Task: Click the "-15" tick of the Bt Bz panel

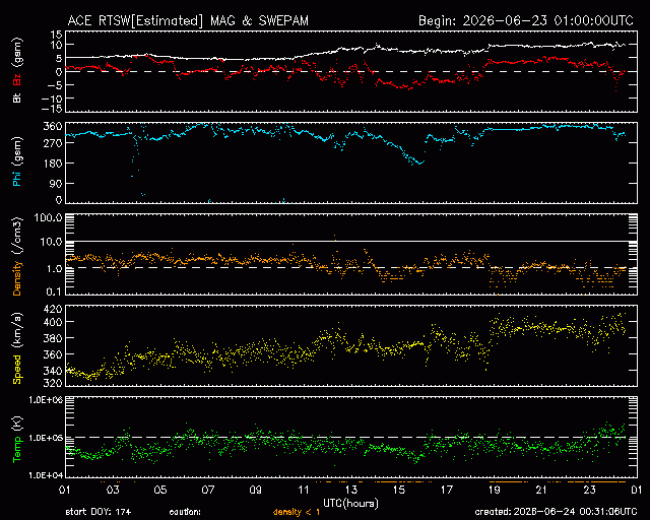Action: [x=52, y=109]
